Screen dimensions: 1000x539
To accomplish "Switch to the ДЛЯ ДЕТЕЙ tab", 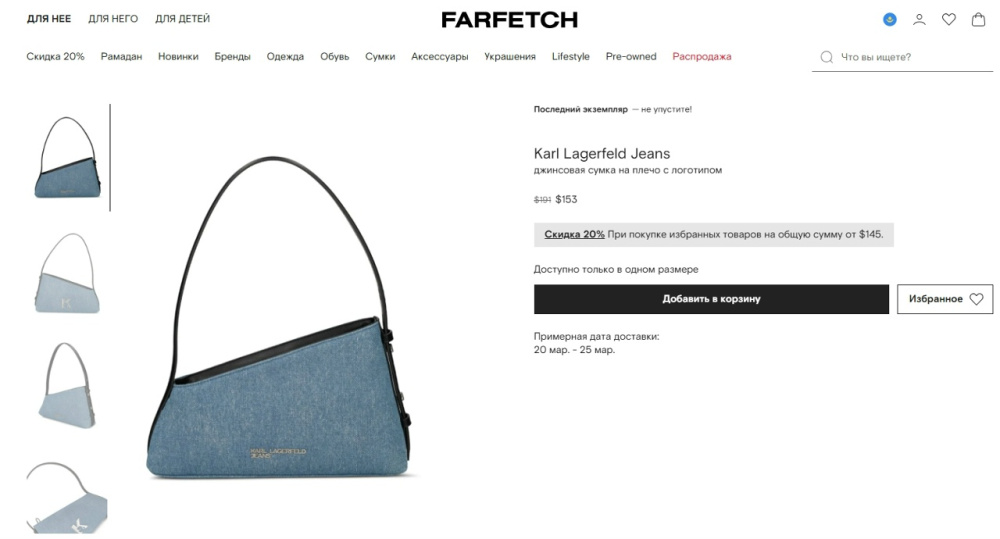I will pos(182,19).
